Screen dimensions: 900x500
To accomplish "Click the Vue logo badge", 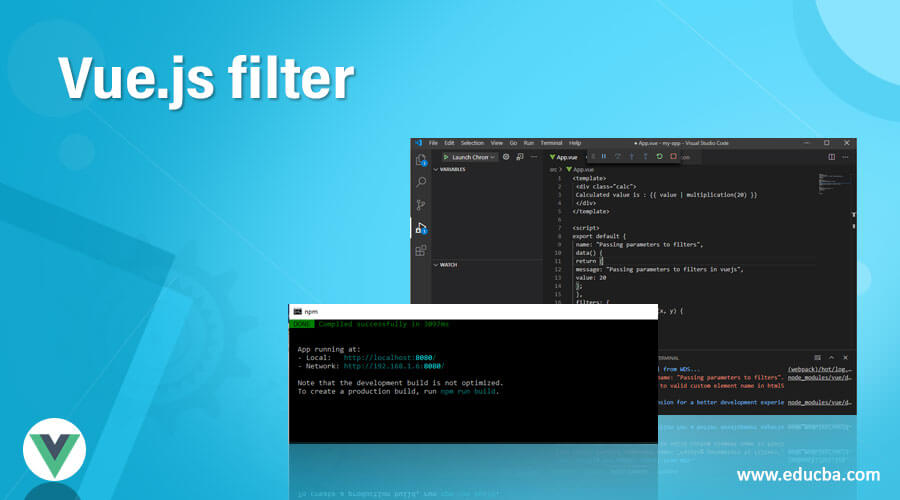I will tap(55, 449).
